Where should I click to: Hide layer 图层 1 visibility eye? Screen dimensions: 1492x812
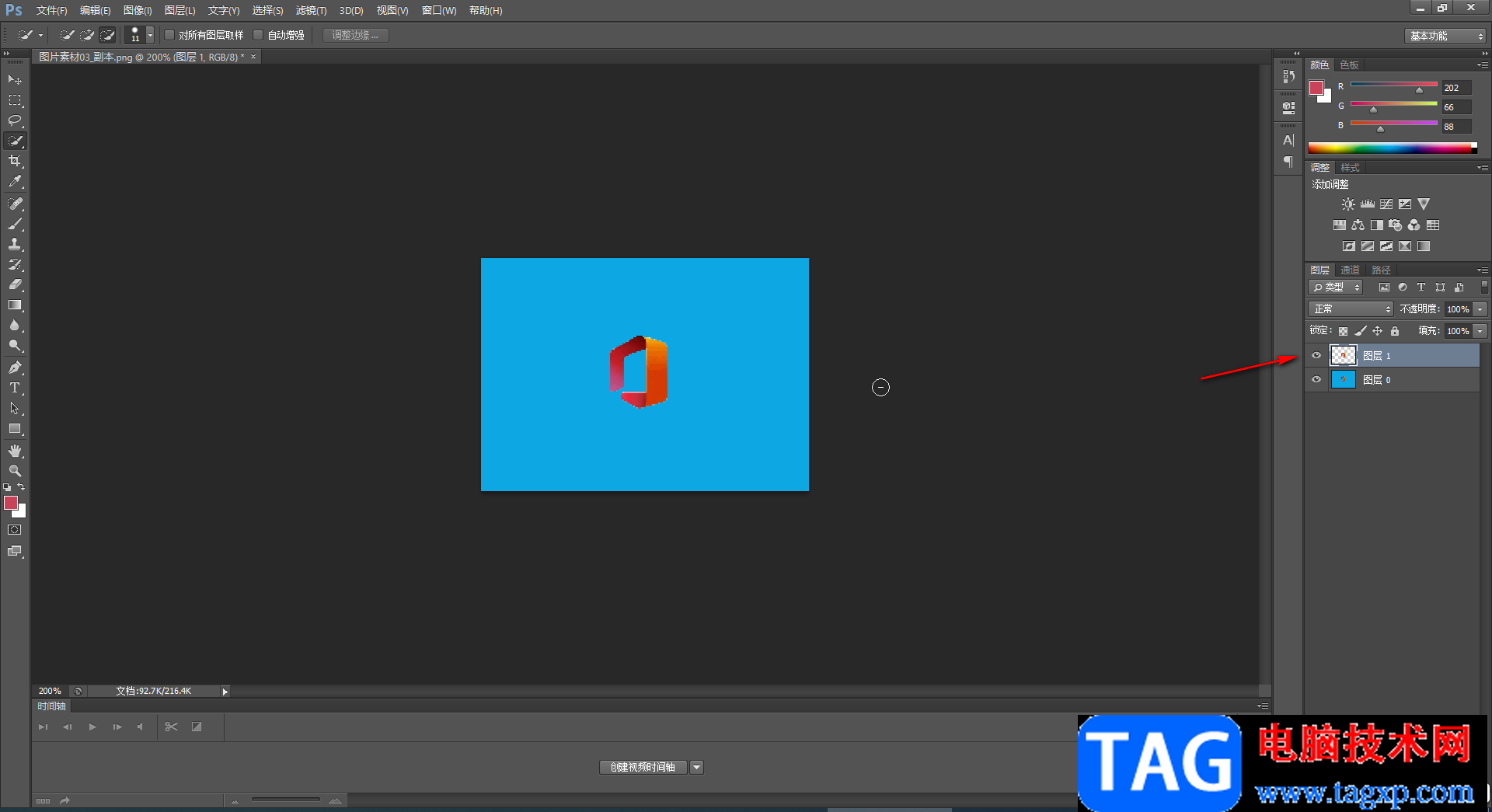1316,356
